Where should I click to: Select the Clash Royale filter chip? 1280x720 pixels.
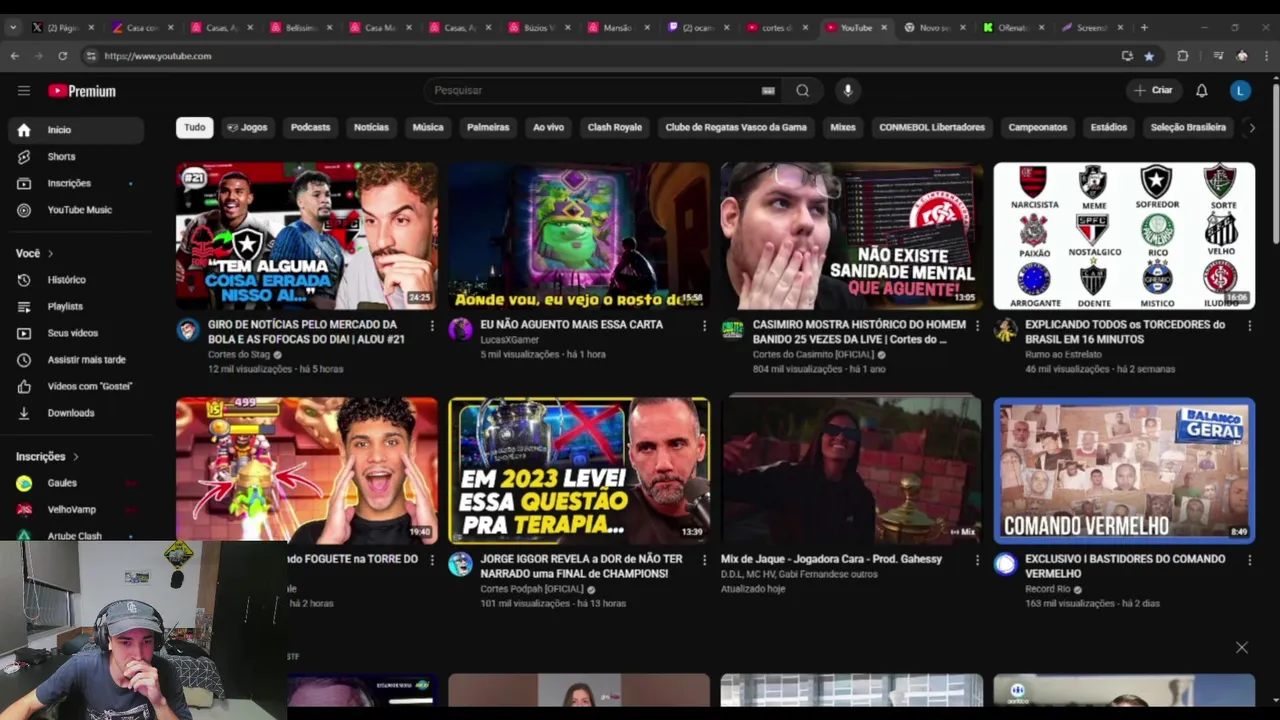tap(615, 128)
